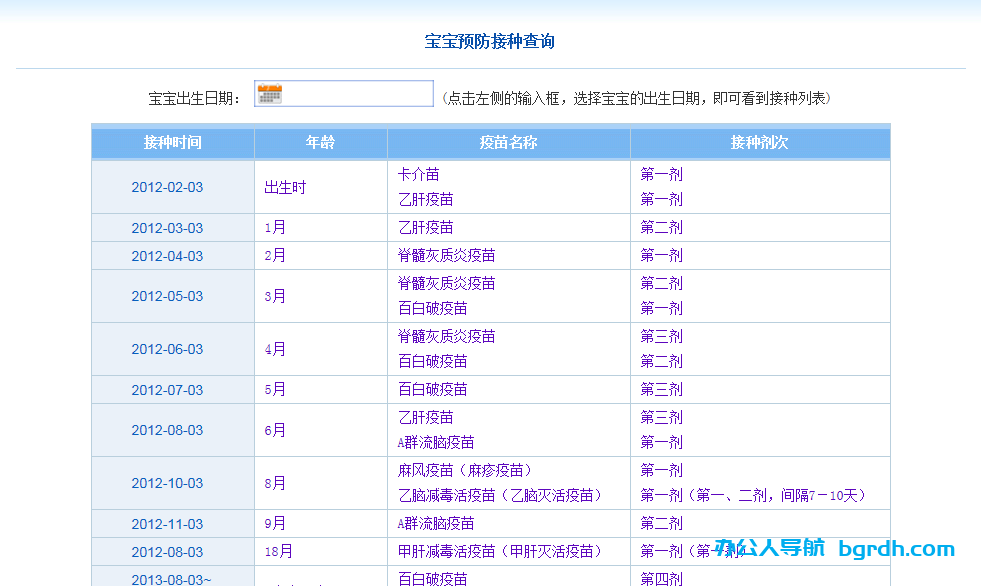
Task: Click the 2012-04-03 vaccination date
Action: point(167,256)
